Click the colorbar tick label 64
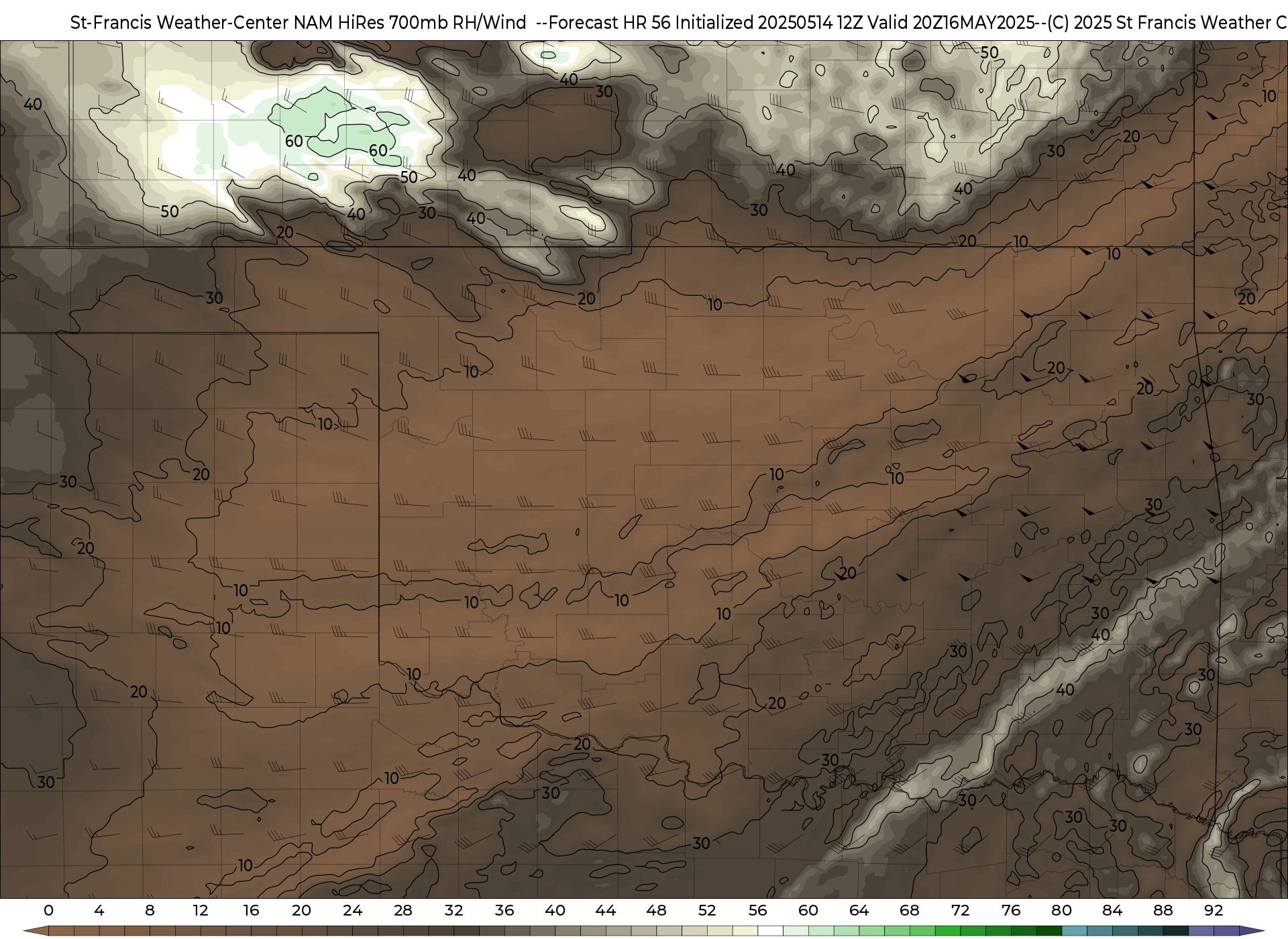 (859, 910)
